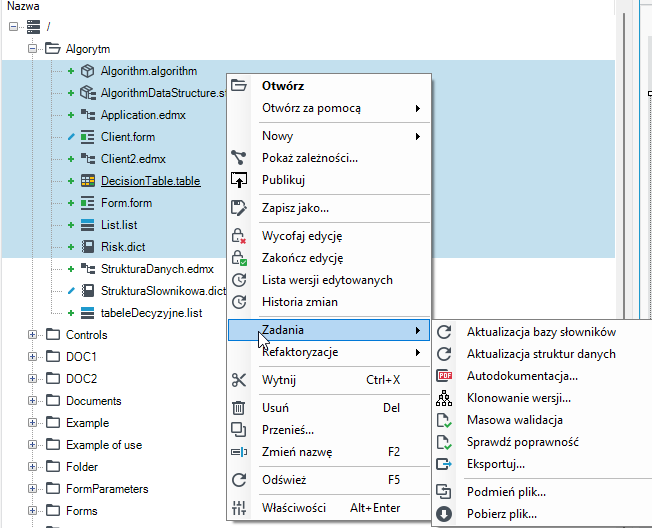Expand the FormParameters folder
The image size is (652, 528).
click(x=32, y=489)
